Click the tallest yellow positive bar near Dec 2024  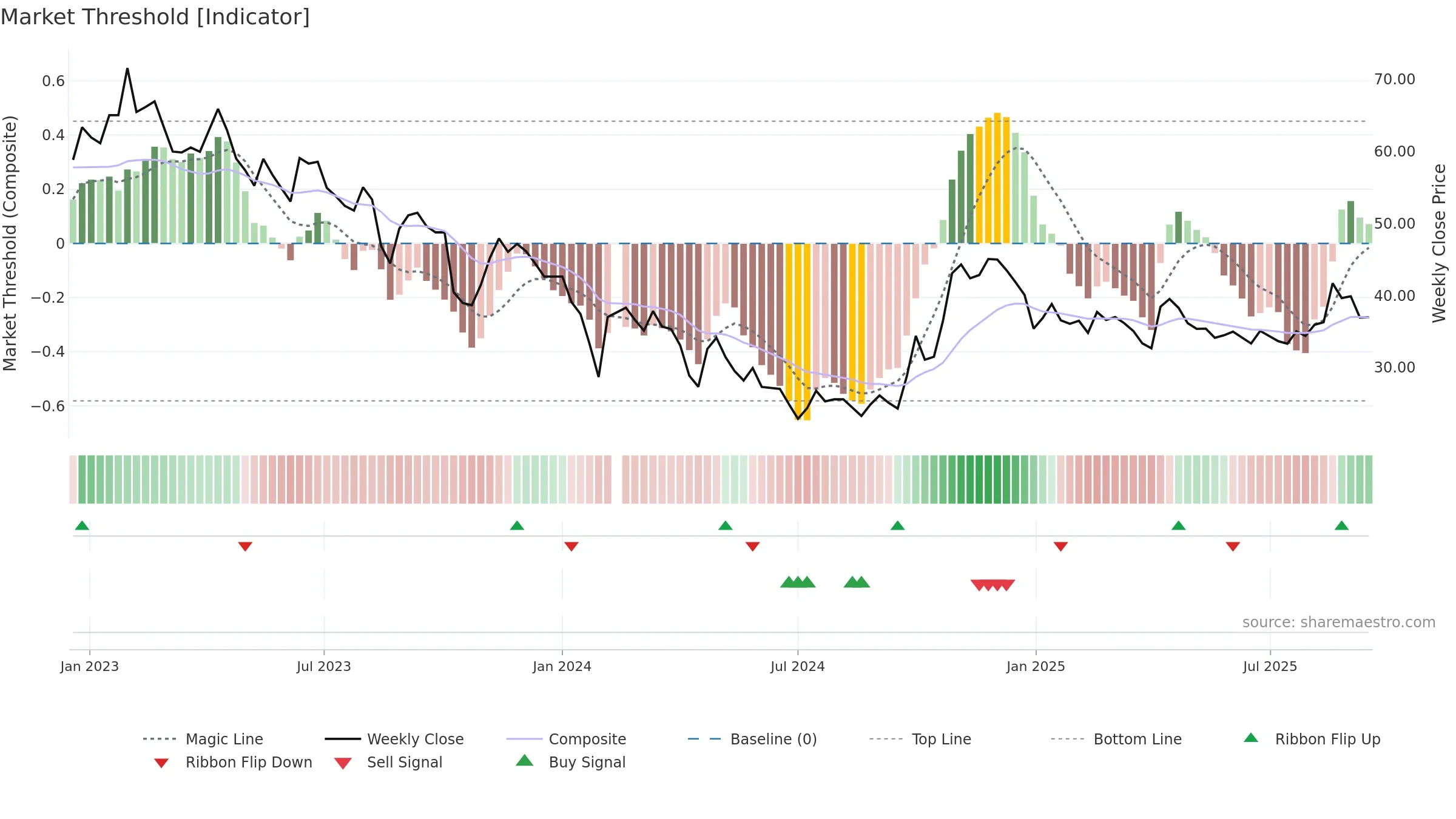click(x=997, y=178)
